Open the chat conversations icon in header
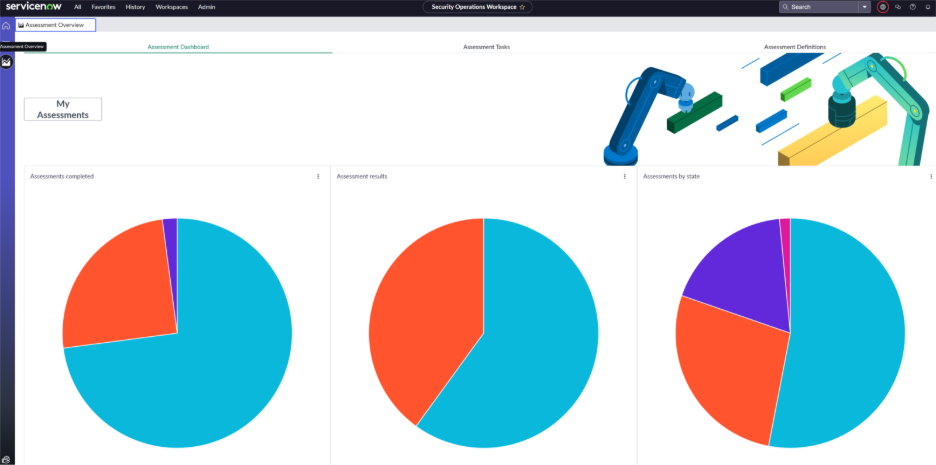936x465 pixels. (898, 7)
